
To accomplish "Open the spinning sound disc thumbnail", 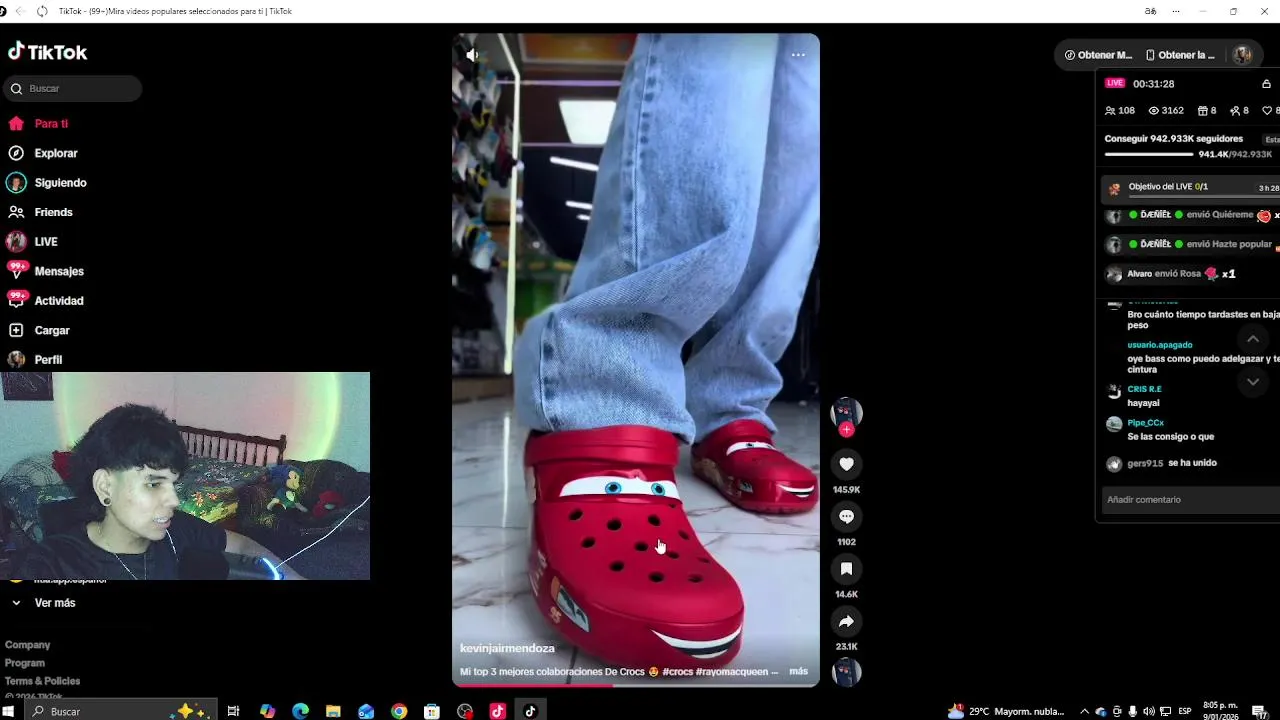I will 846,672.
